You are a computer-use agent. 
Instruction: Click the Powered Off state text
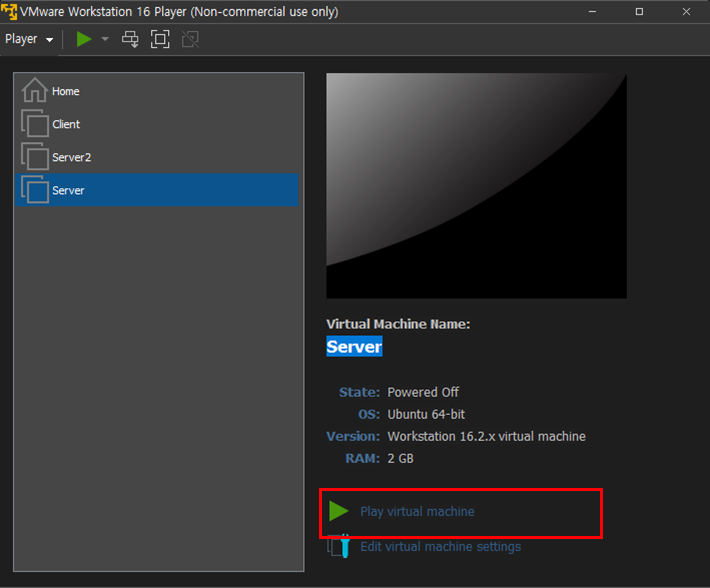point(423,392)
